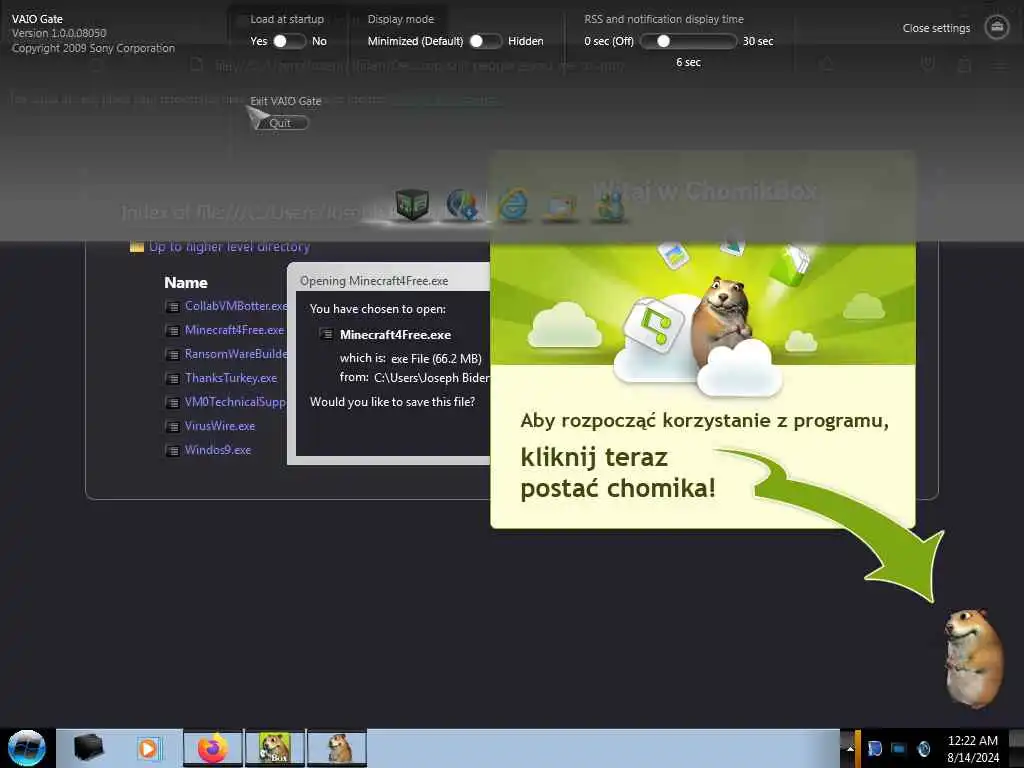Launch Internet Explorer from the VAIO Gate dock
Viewport: 1024px width, 768px height.
point(513,205)
